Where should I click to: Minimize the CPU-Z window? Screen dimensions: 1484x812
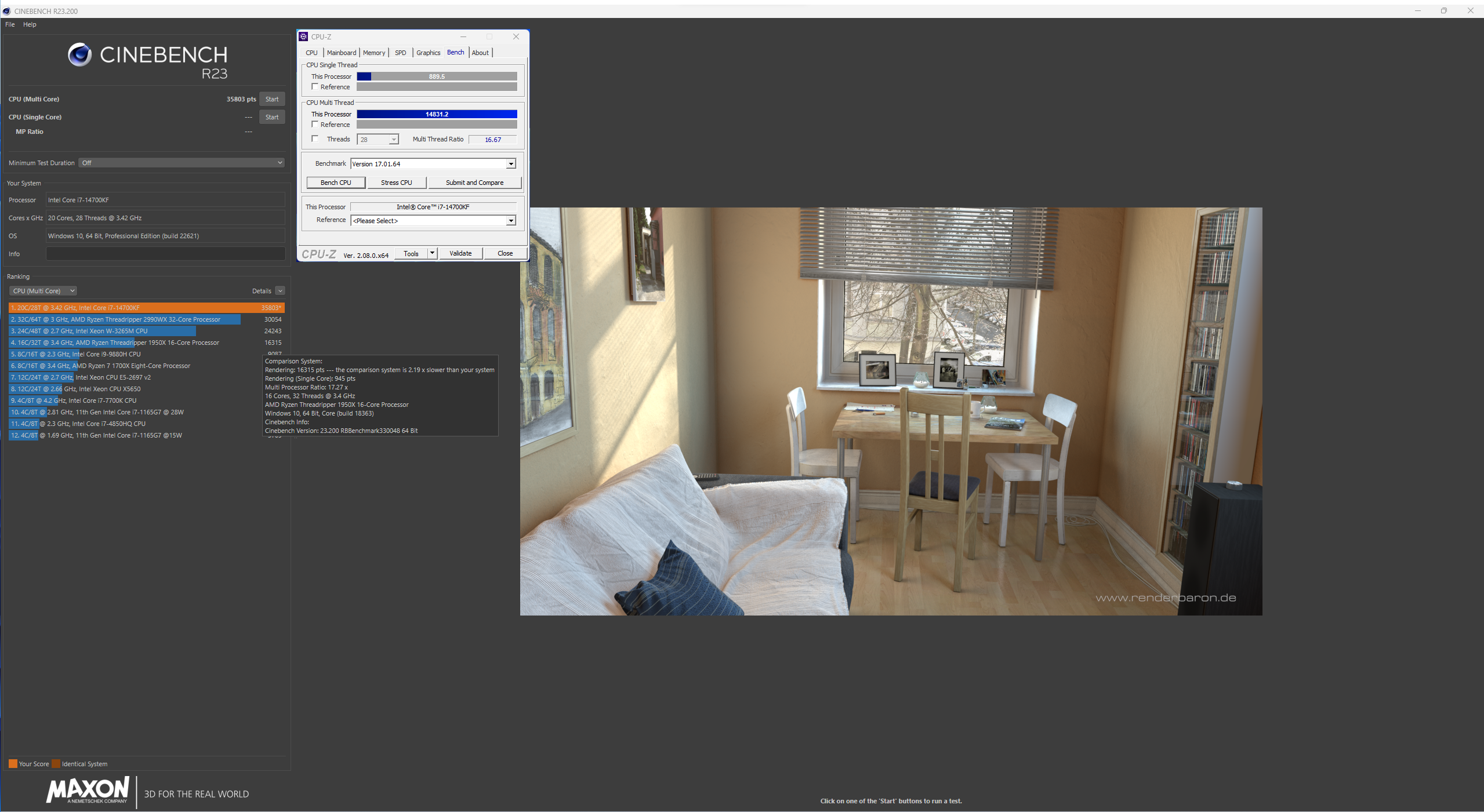pyautogui.click(x=463, y=37)
